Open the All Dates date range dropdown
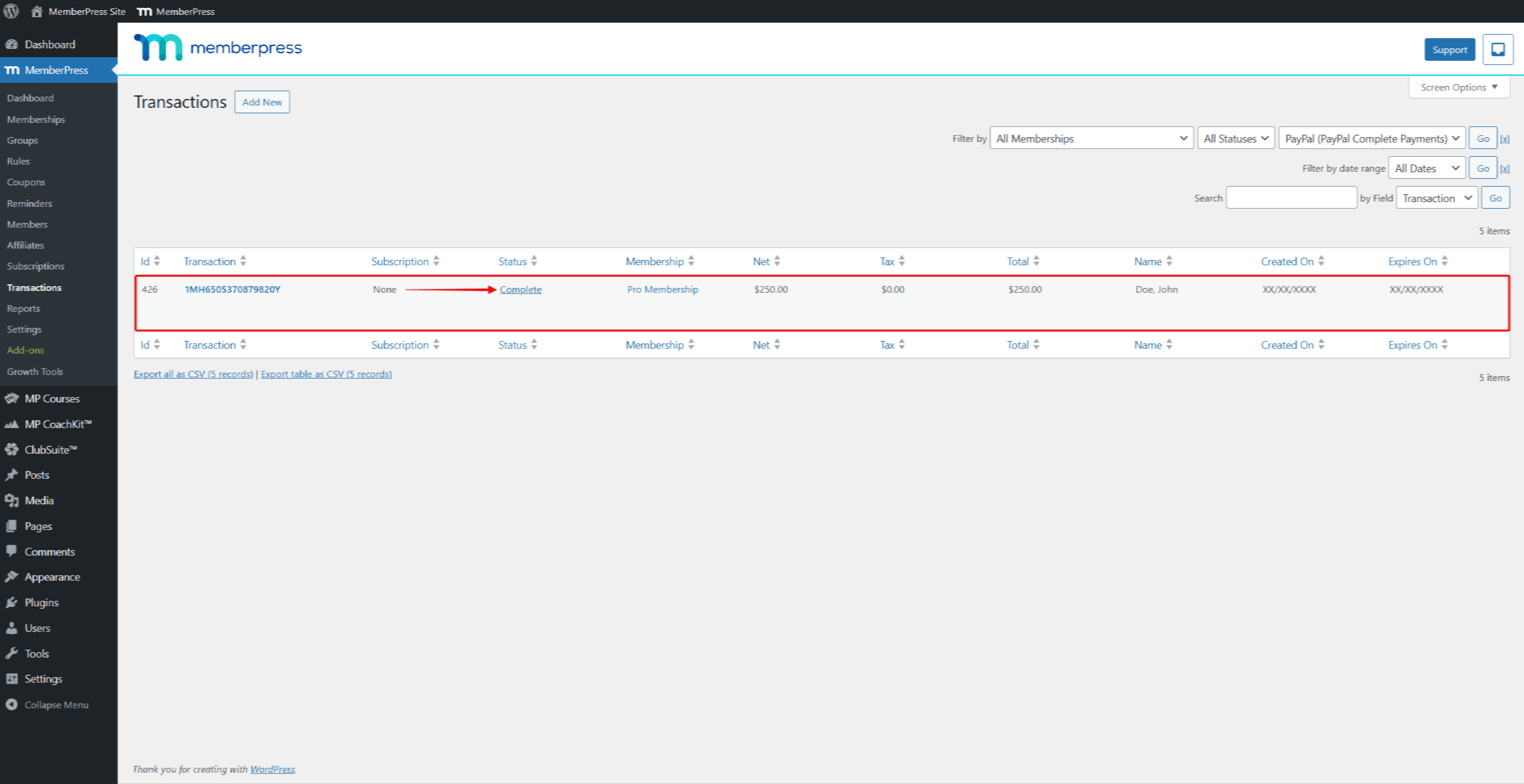The height and width of the screenshot is (784, 1524). tap(1426, 168)
